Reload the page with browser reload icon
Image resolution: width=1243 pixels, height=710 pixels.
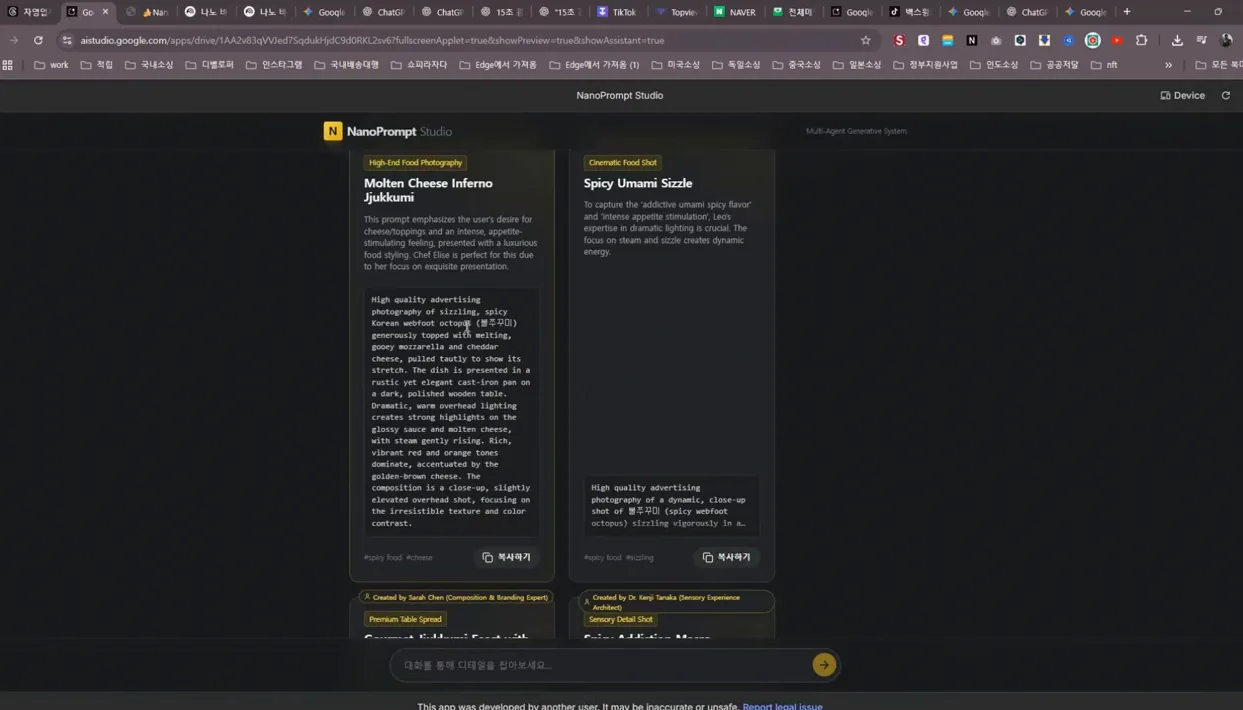pyautogui.click(x=38, y=41)
